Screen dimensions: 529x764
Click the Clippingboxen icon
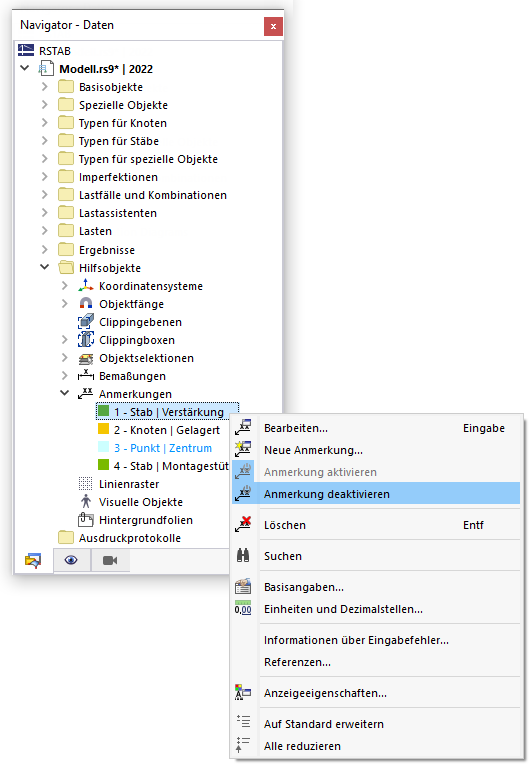pyautogui.click(x=86, y=340)
